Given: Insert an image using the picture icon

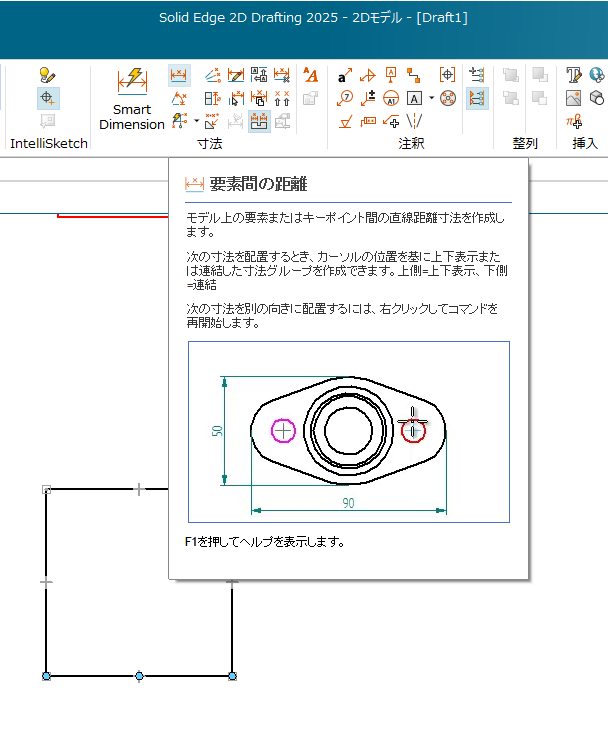Looking at the screenshot, I should (574, 98).
